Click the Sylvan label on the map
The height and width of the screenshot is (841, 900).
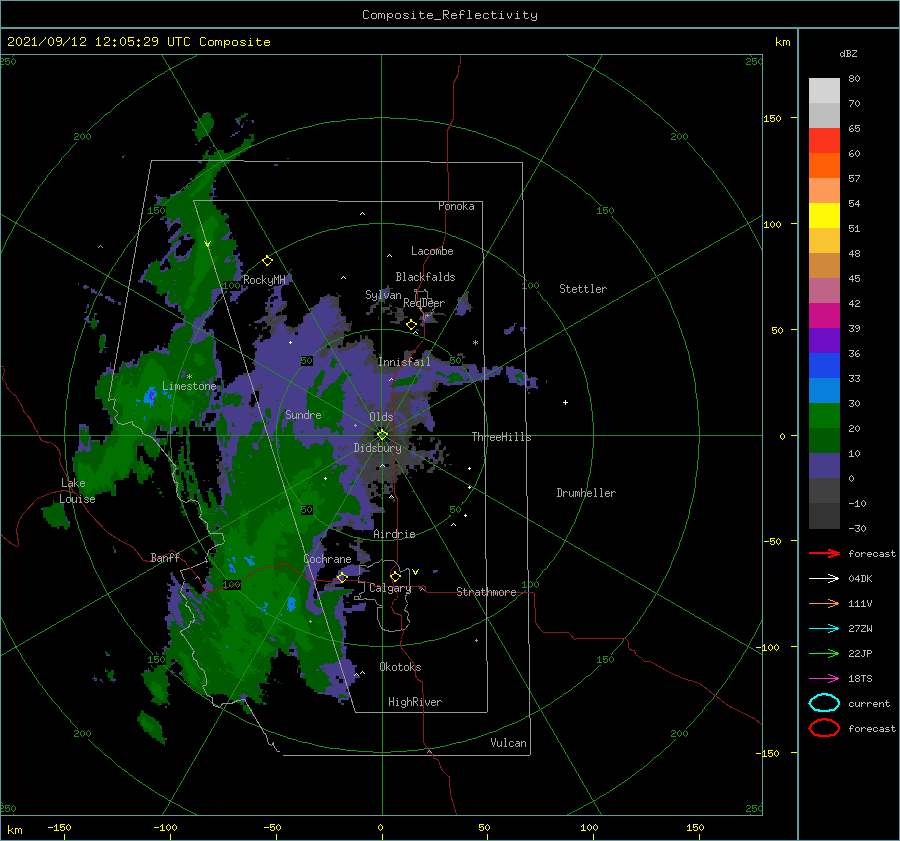click(x=383, y=295)
